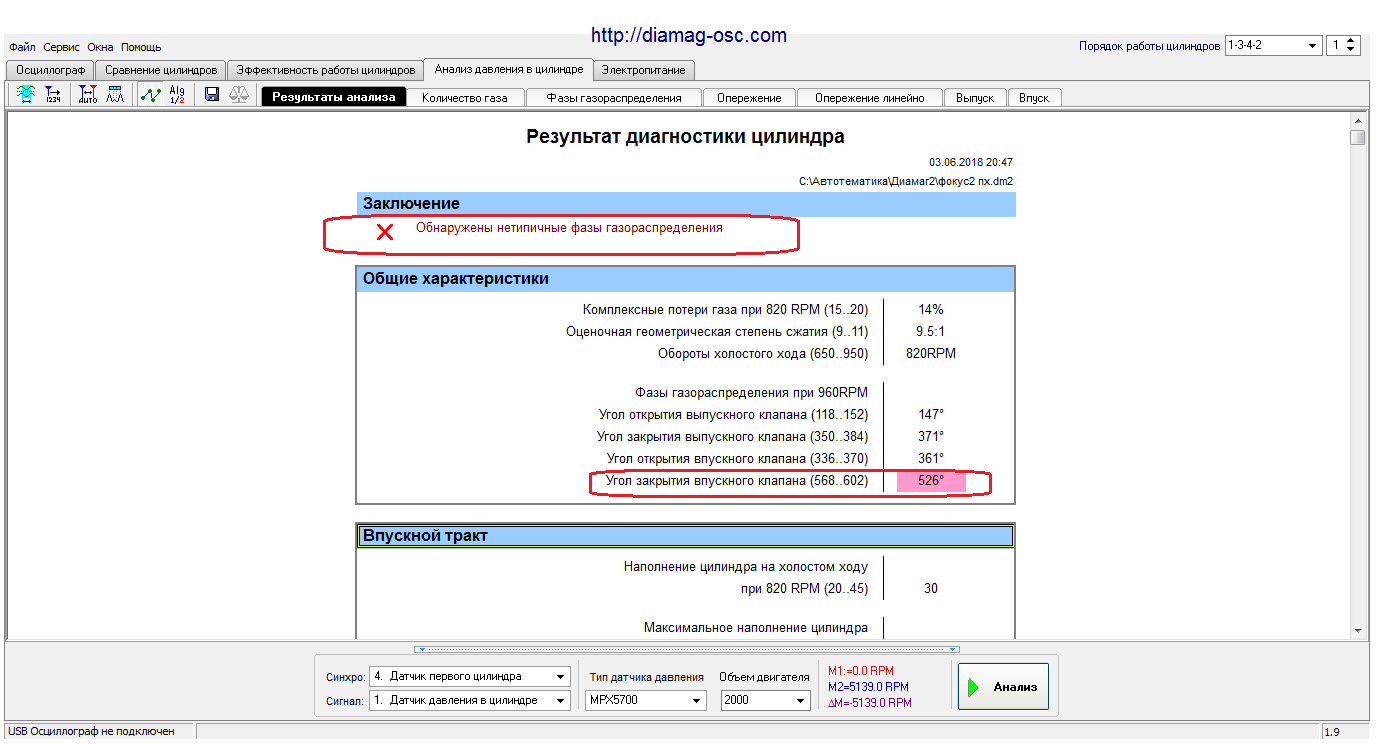1382x744 pixels.
Task: Toggle the green line-graph toolbar icon
Action: pyautogui.click(x=150, y=95)
